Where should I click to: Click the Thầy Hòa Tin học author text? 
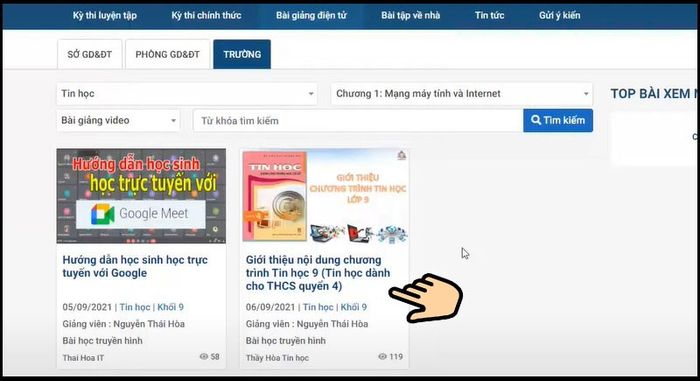(x=277, y=358)
